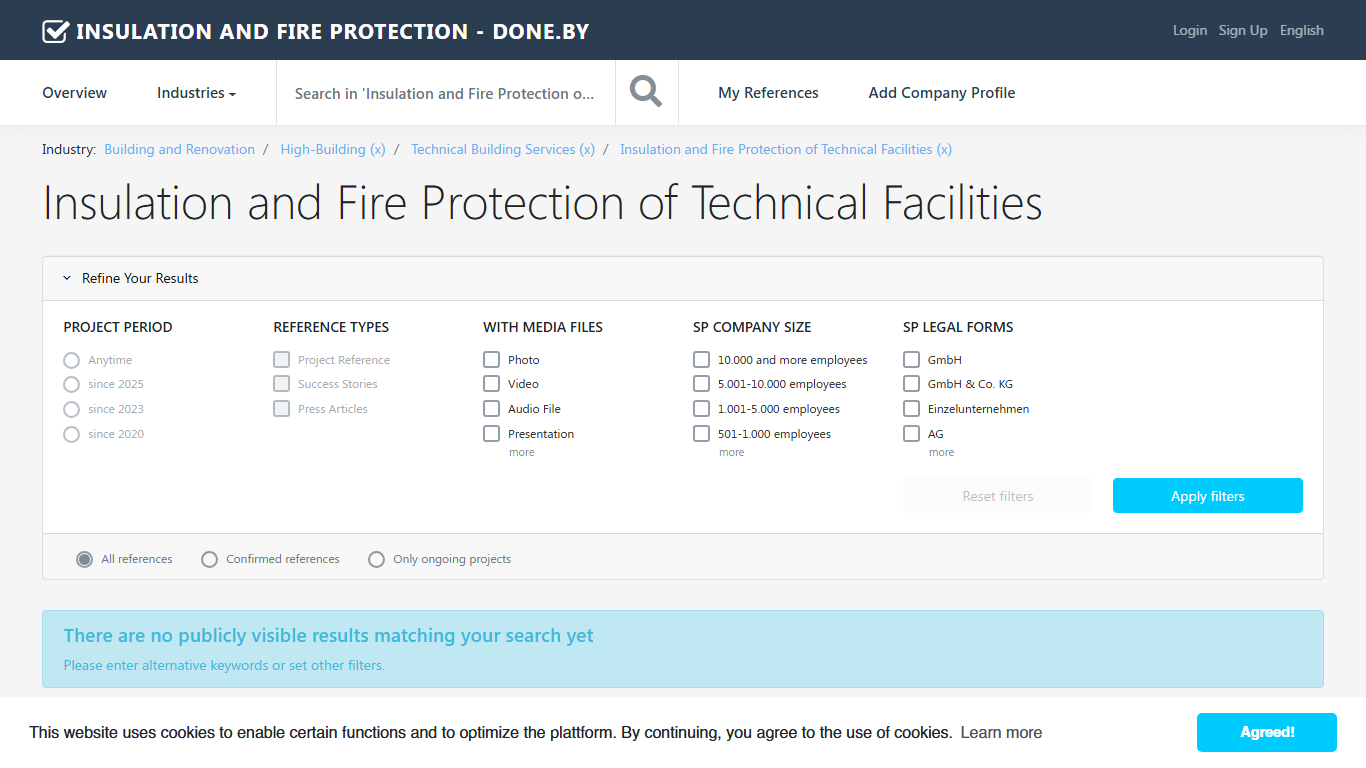Click the done.by checkmark logo icon
Viewport: 1366px width, 768px height.
(x=55, y=31)
